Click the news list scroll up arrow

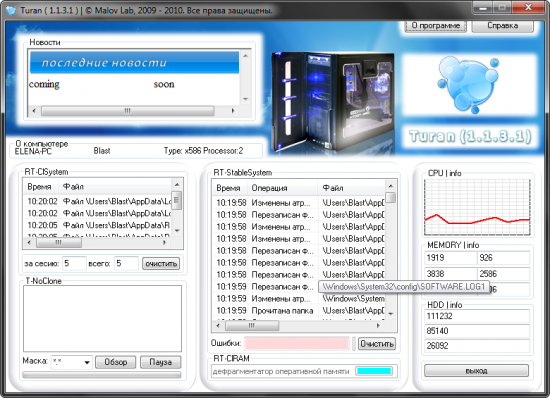pyautogui.click(x=246, y=56)
